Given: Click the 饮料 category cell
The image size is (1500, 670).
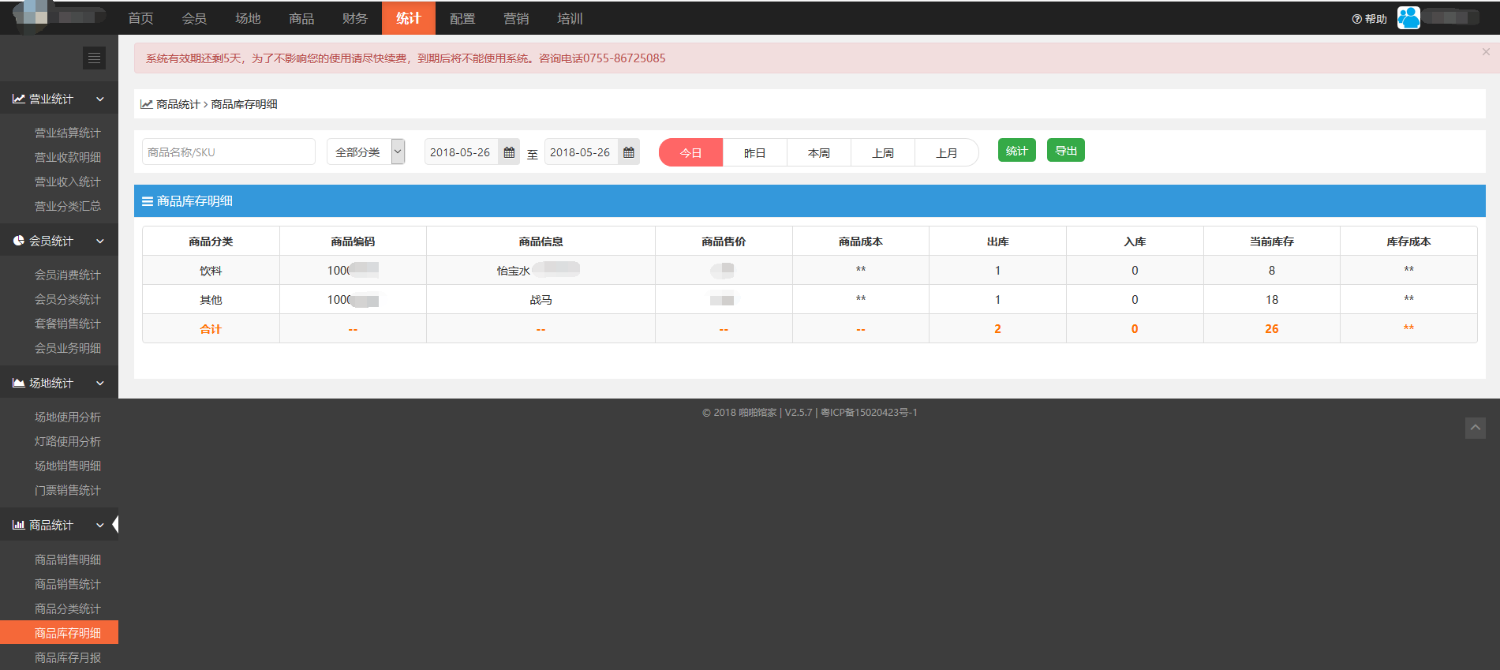Looking at the screenshot, I should (x=211, y=271).
